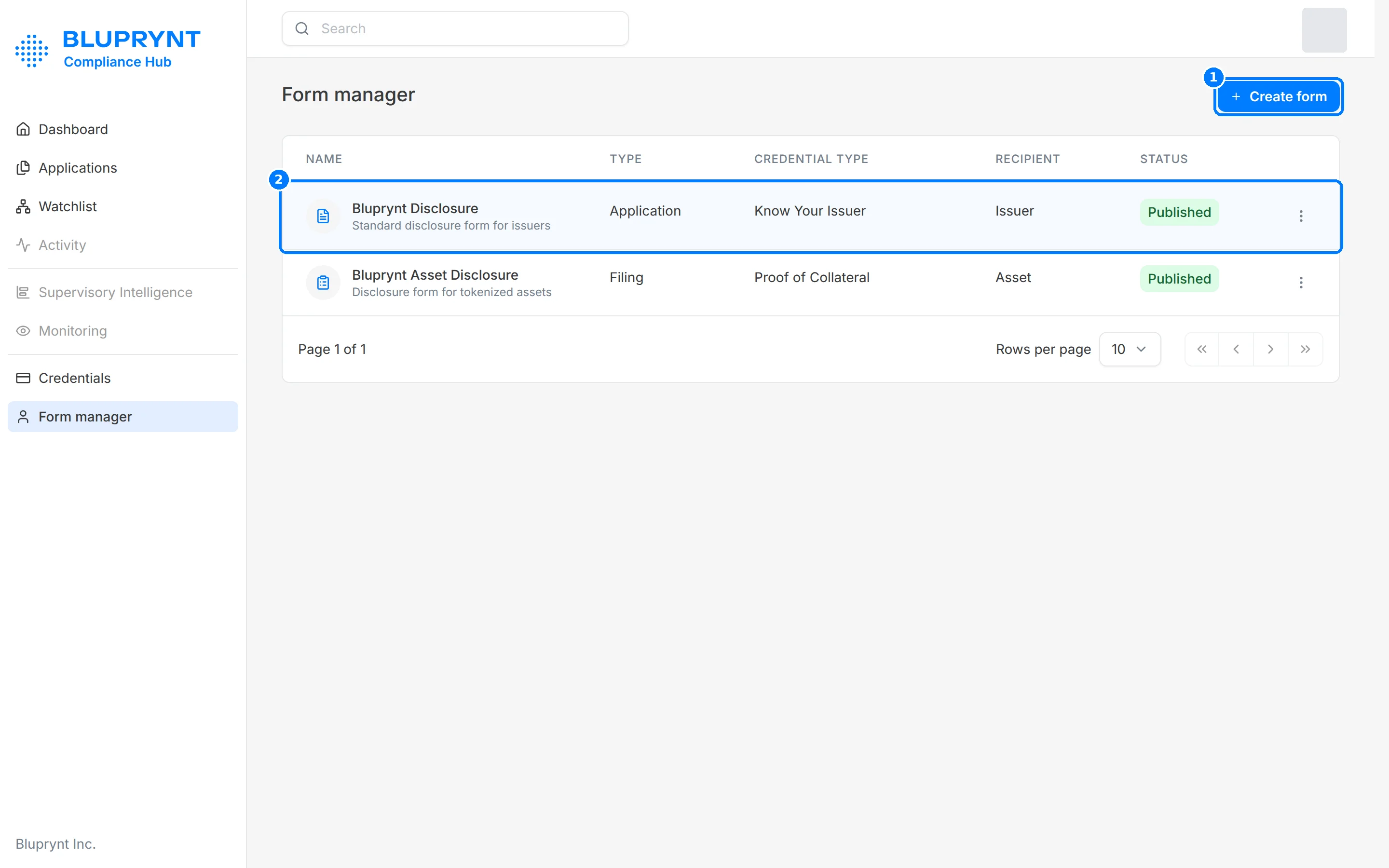Click the Bluprynt Asset Disclosure form name

[435, 275]
